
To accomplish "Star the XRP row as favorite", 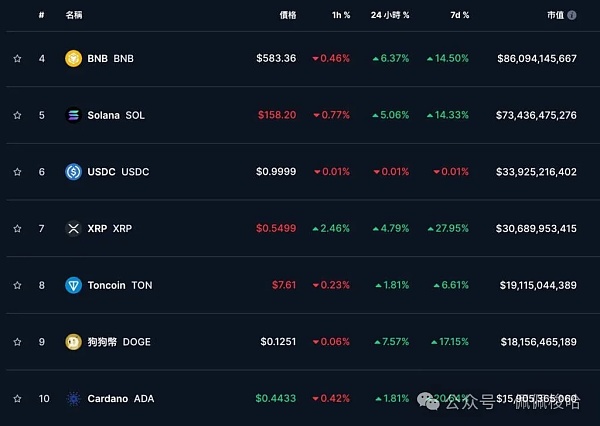I will (x=17, y=229).
